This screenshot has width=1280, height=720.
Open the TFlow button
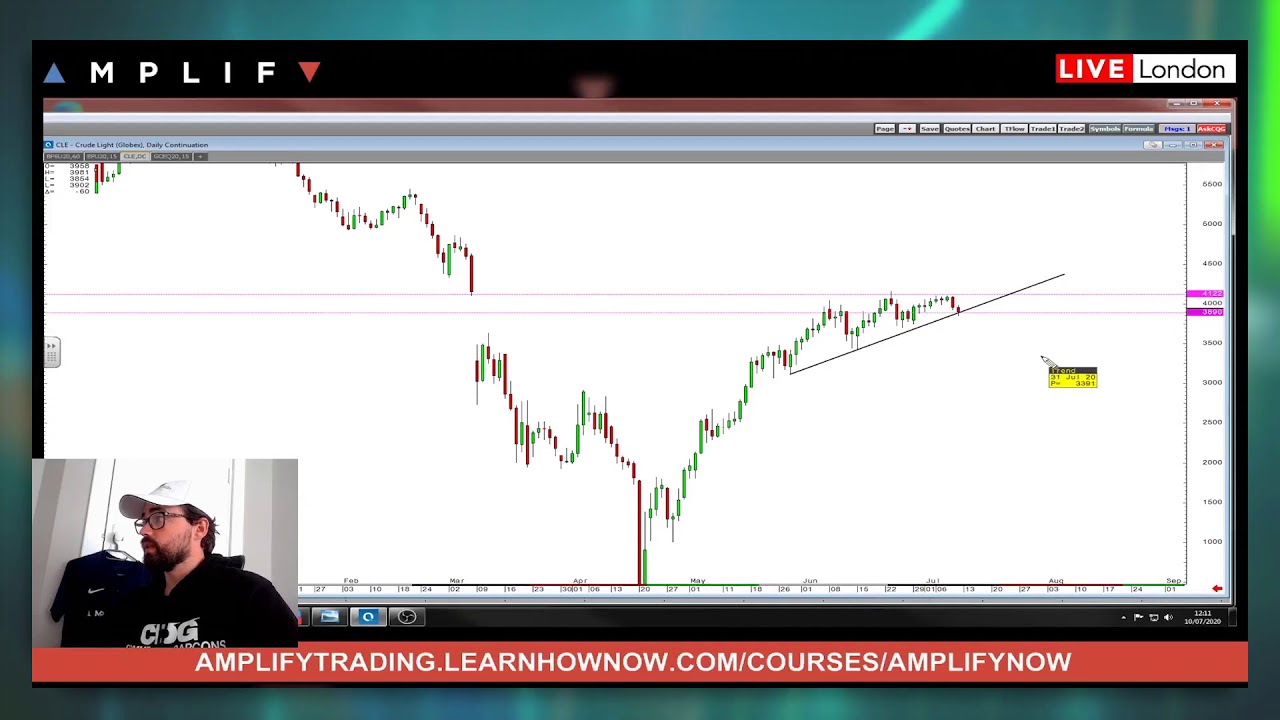coord(1015,129)
